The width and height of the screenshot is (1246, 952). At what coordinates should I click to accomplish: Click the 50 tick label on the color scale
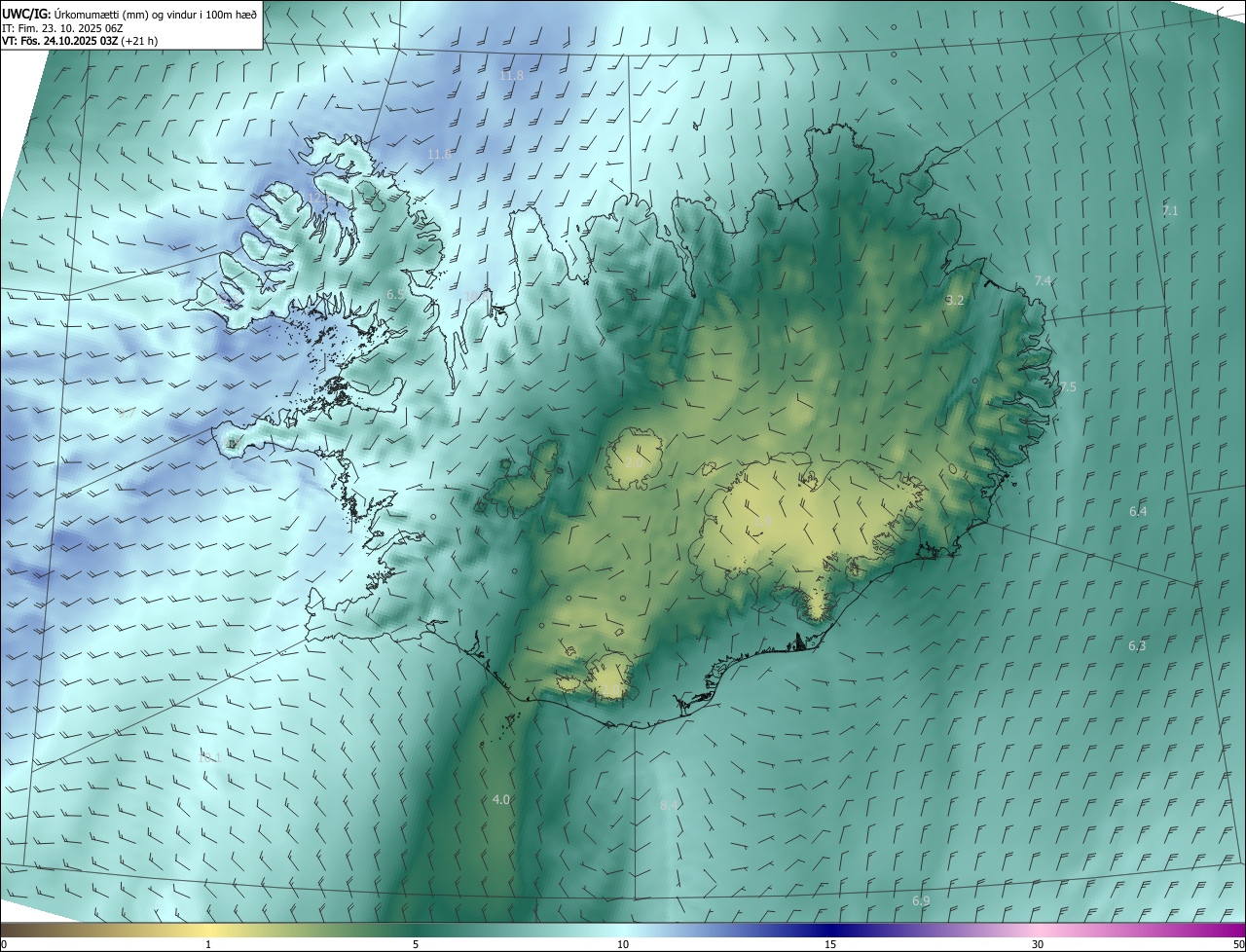coord(1238,945)
